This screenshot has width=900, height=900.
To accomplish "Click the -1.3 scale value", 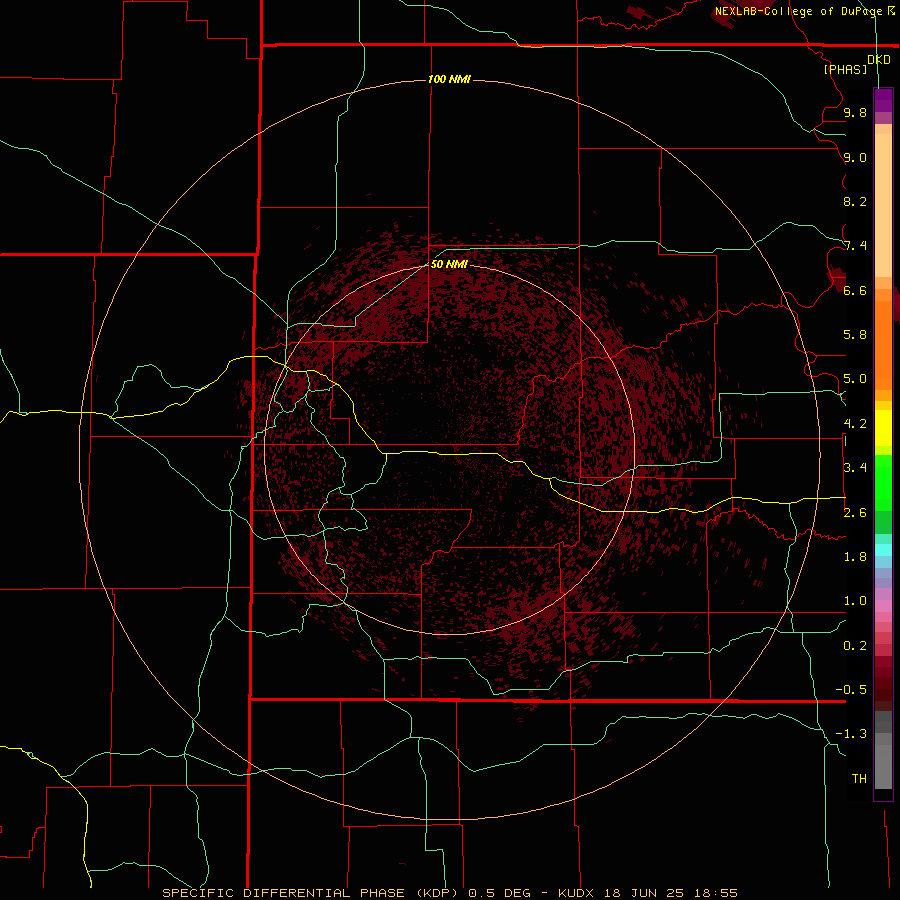I will click(x=851, y=734).
